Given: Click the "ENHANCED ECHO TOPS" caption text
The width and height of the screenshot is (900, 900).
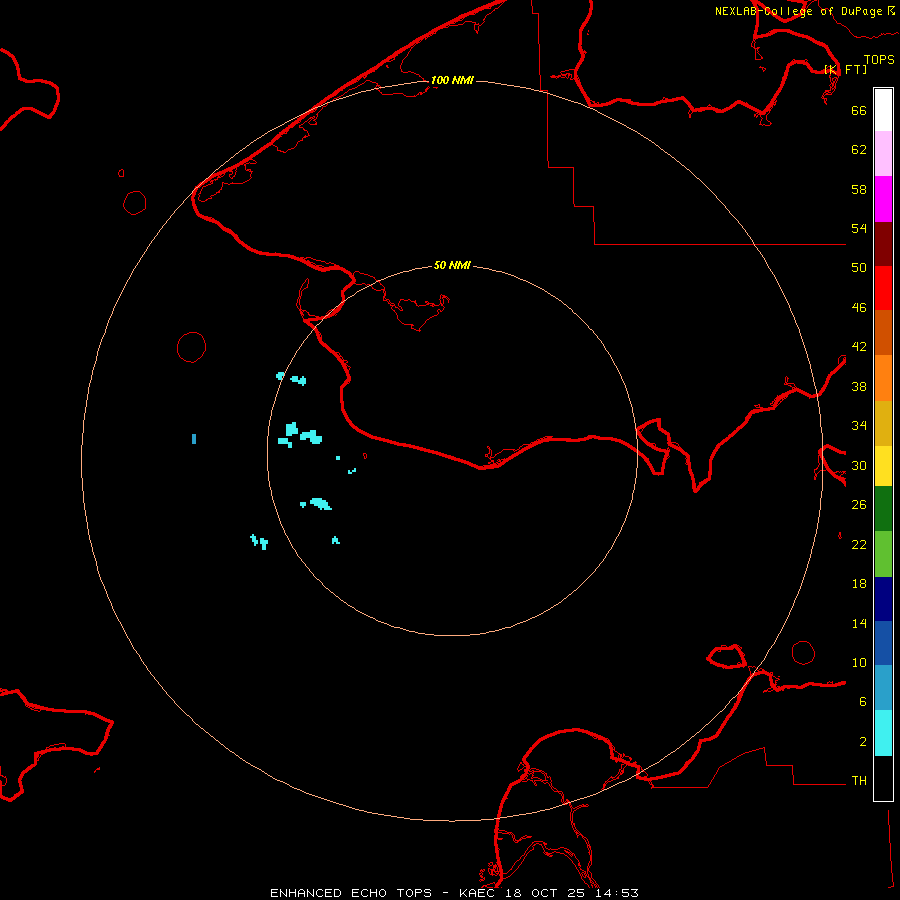Looking at the screenshot, I should click(351, 893).
